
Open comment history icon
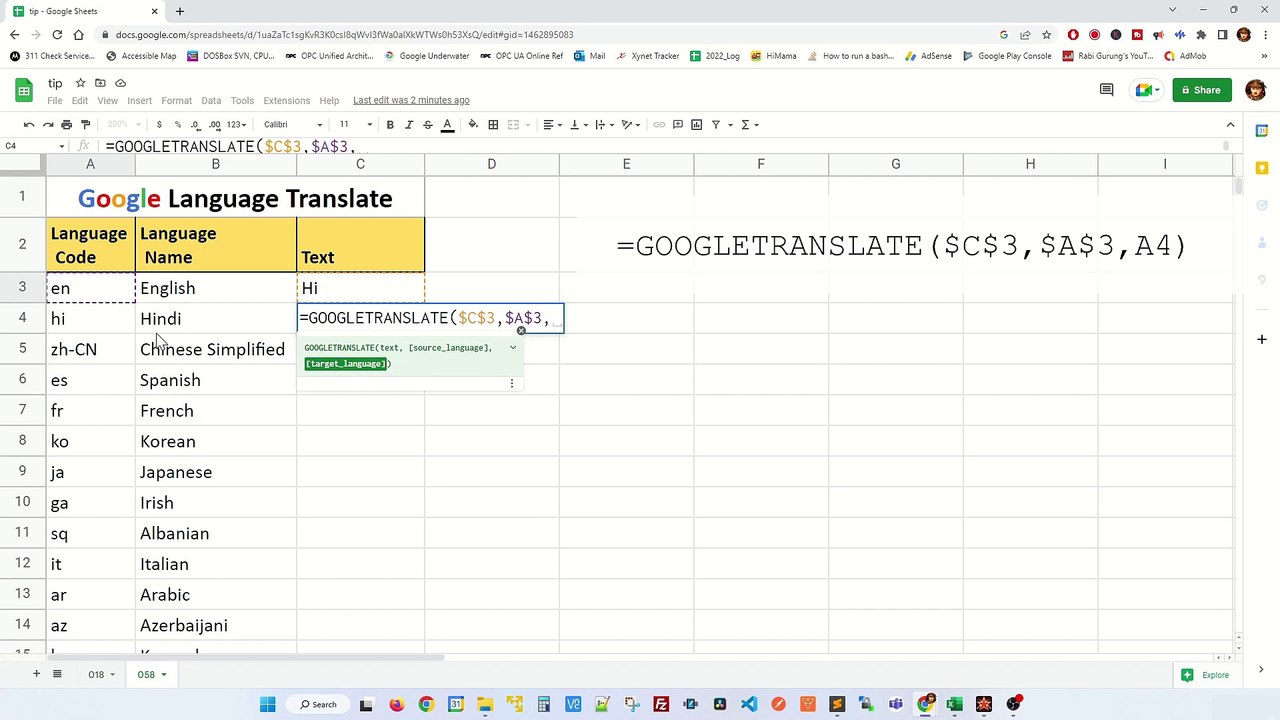[1106, 90]
